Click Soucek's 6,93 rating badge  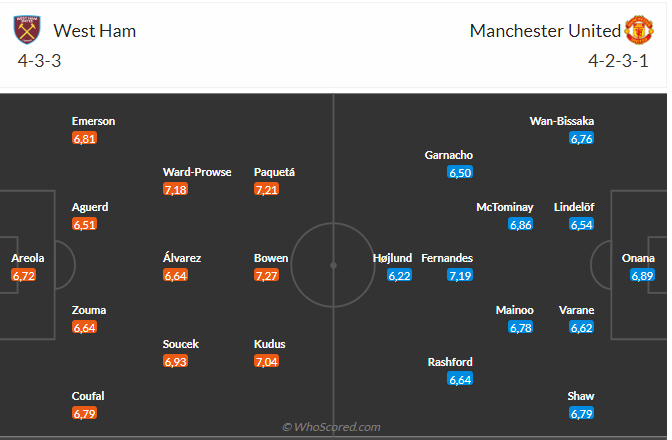click(175, 361)
